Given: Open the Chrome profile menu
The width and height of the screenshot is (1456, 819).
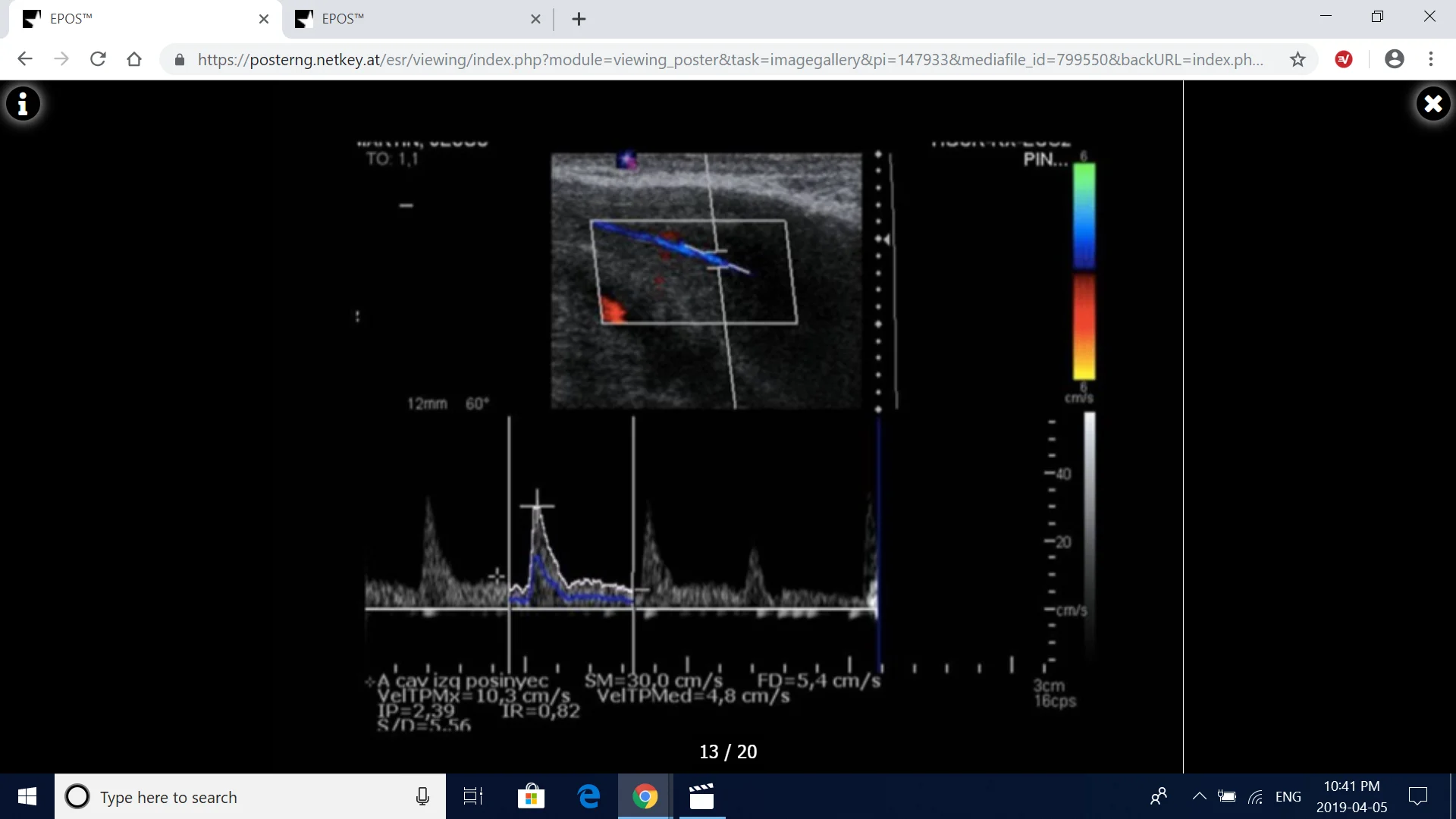Looking at the screenshot, I should pyautogui.click(x=1394, y=59).
